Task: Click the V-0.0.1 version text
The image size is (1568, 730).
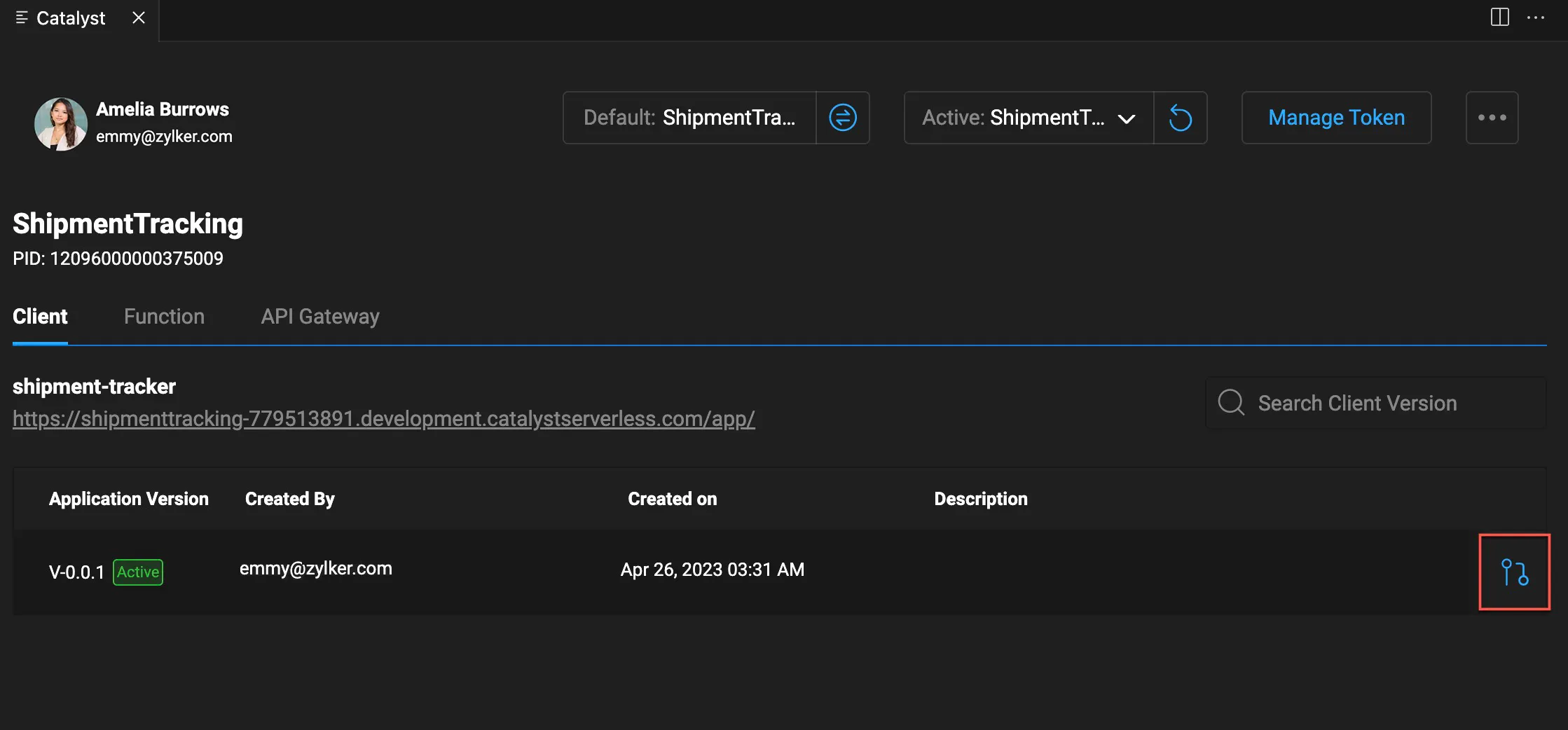Action: (x=76, y=572)
